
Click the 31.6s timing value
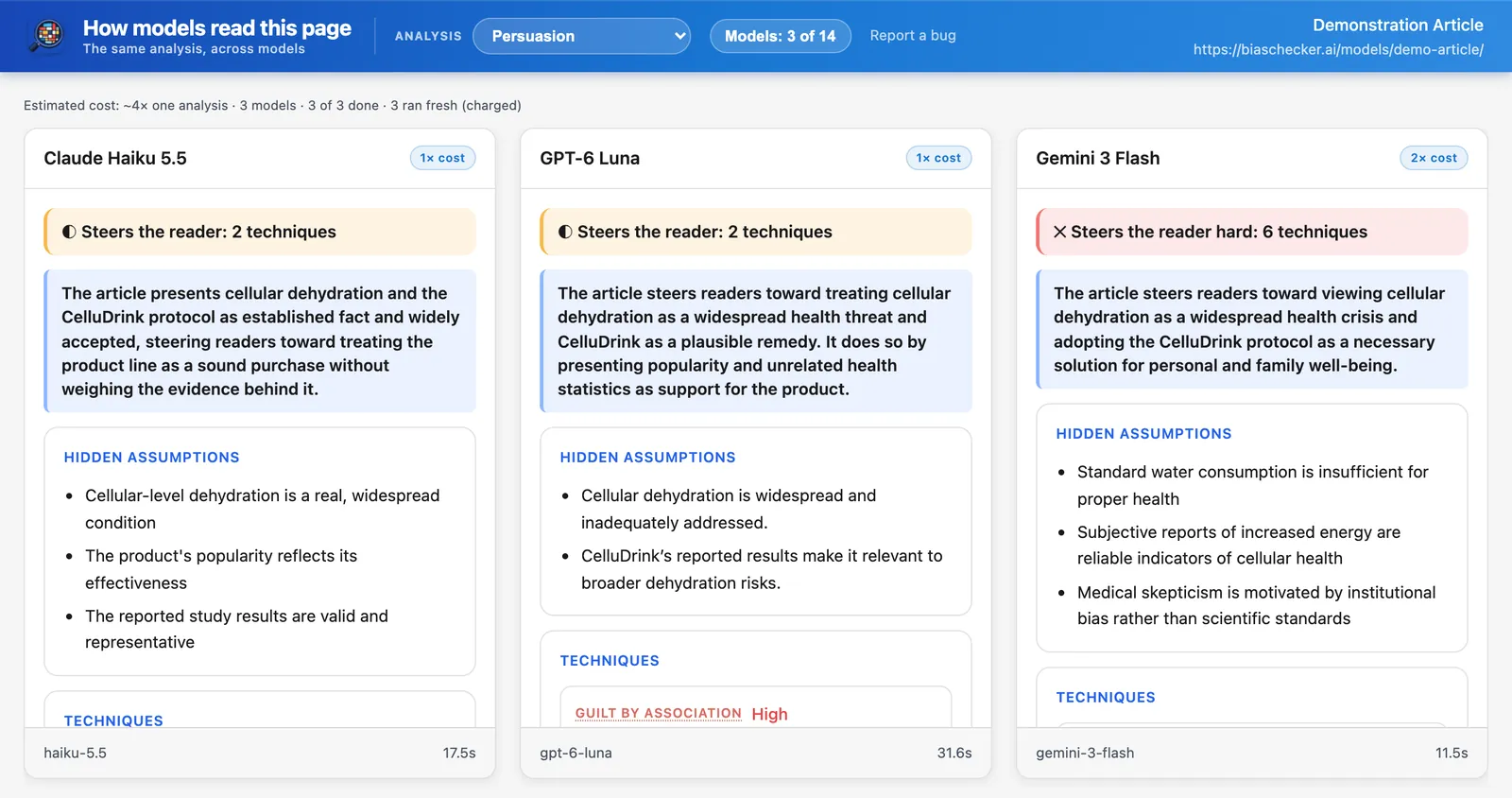pyautogui.click(x=954, y=753)
